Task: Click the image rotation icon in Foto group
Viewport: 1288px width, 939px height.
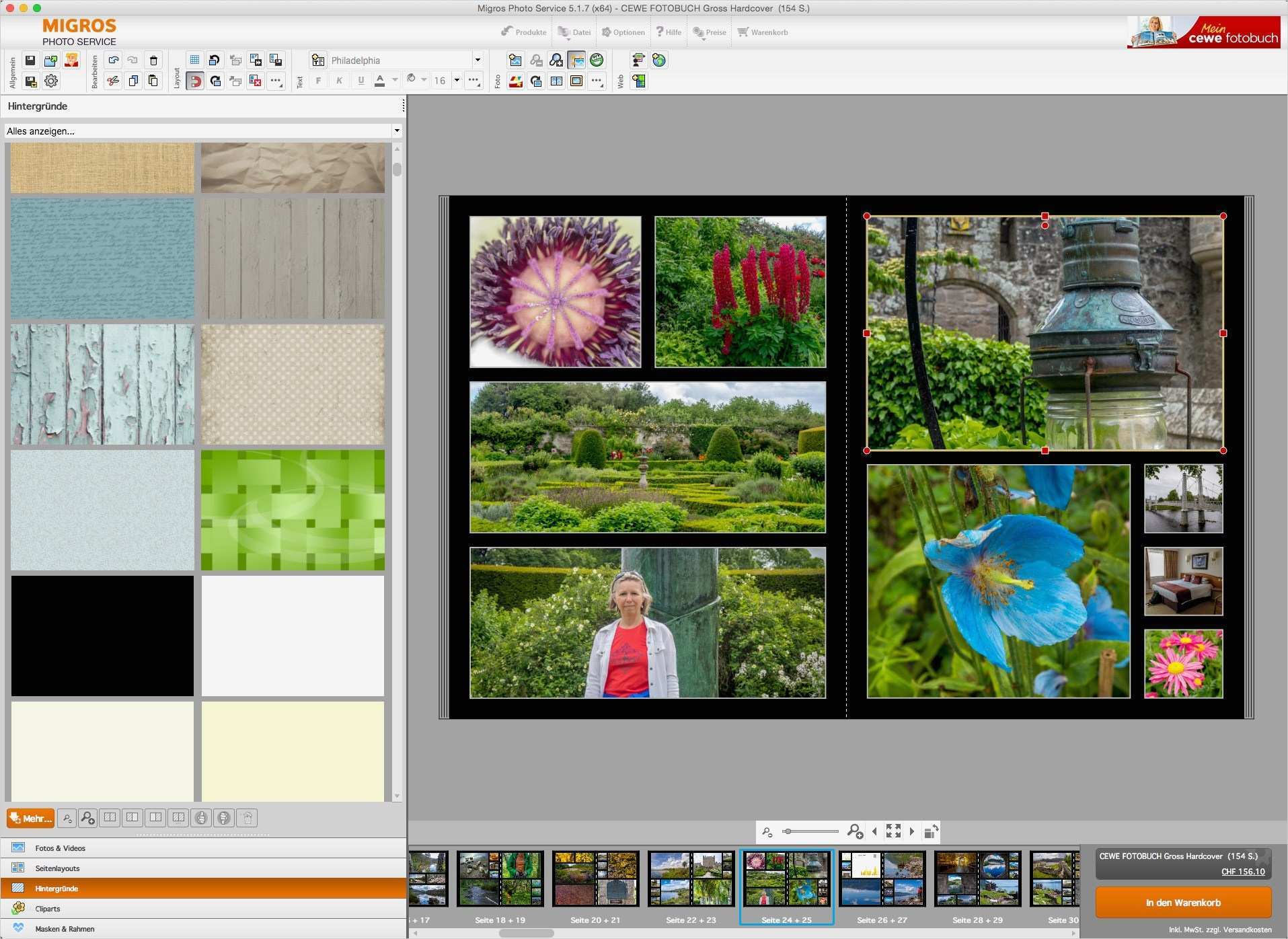Action: pyautogui.click(x=537, y=82)
